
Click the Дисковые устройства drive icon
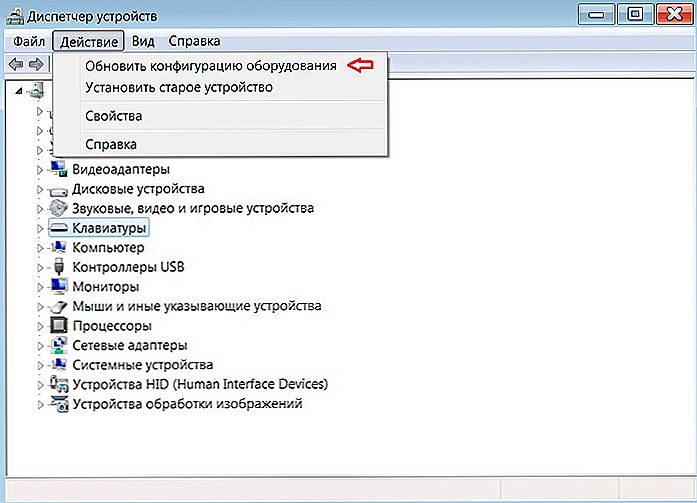pos(58,191)
